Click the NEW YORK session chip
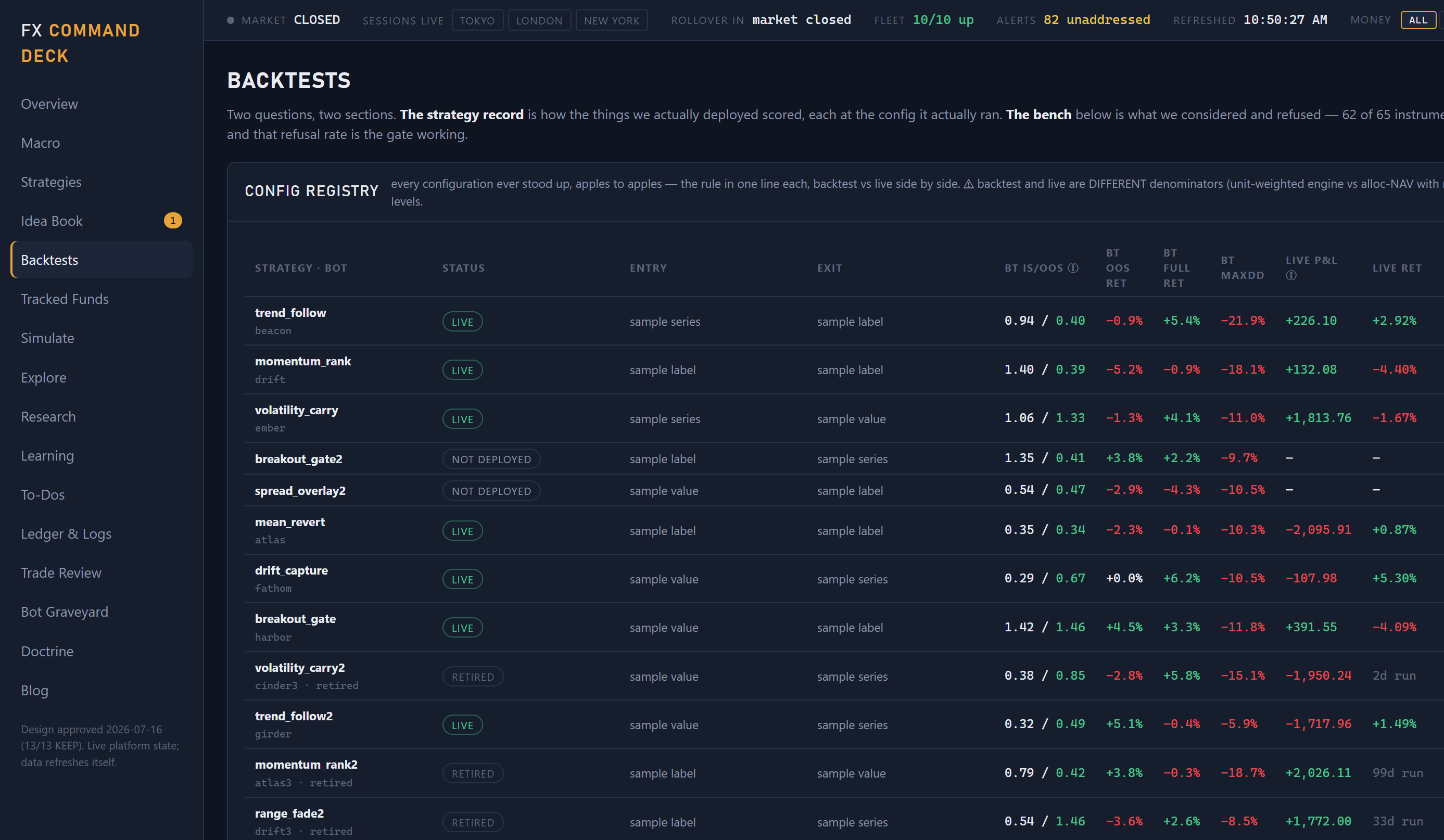The image size is (1444, 840). 612,20
